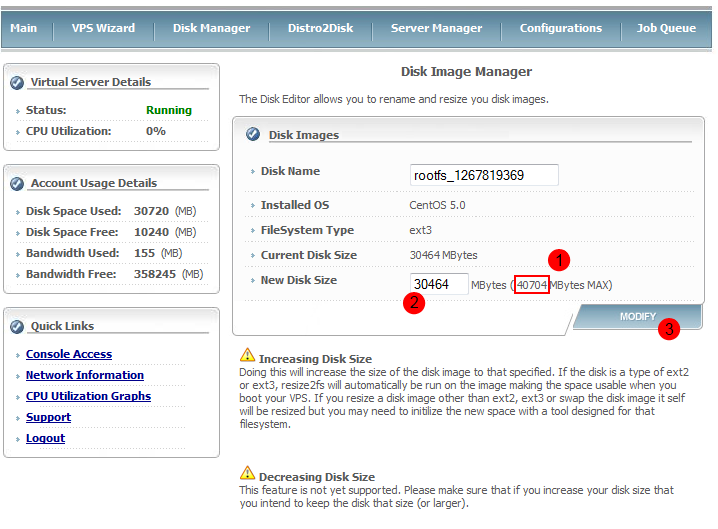Switch to the Disk Manager tab
This screenshot has width=718, height=529.
click(211, 28)
